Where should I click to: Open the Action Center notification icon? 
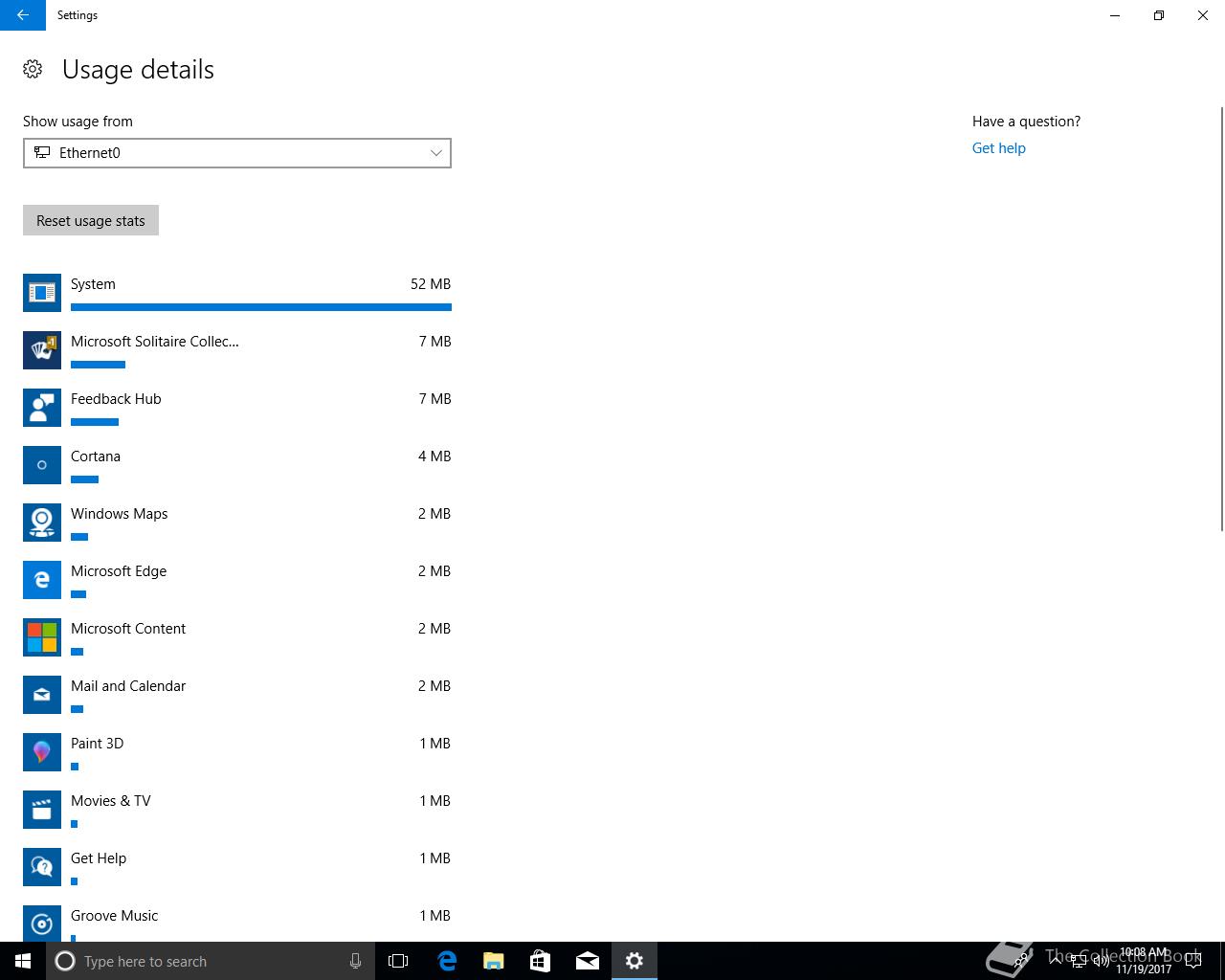pyautogui.click(x=1192, y=961)
